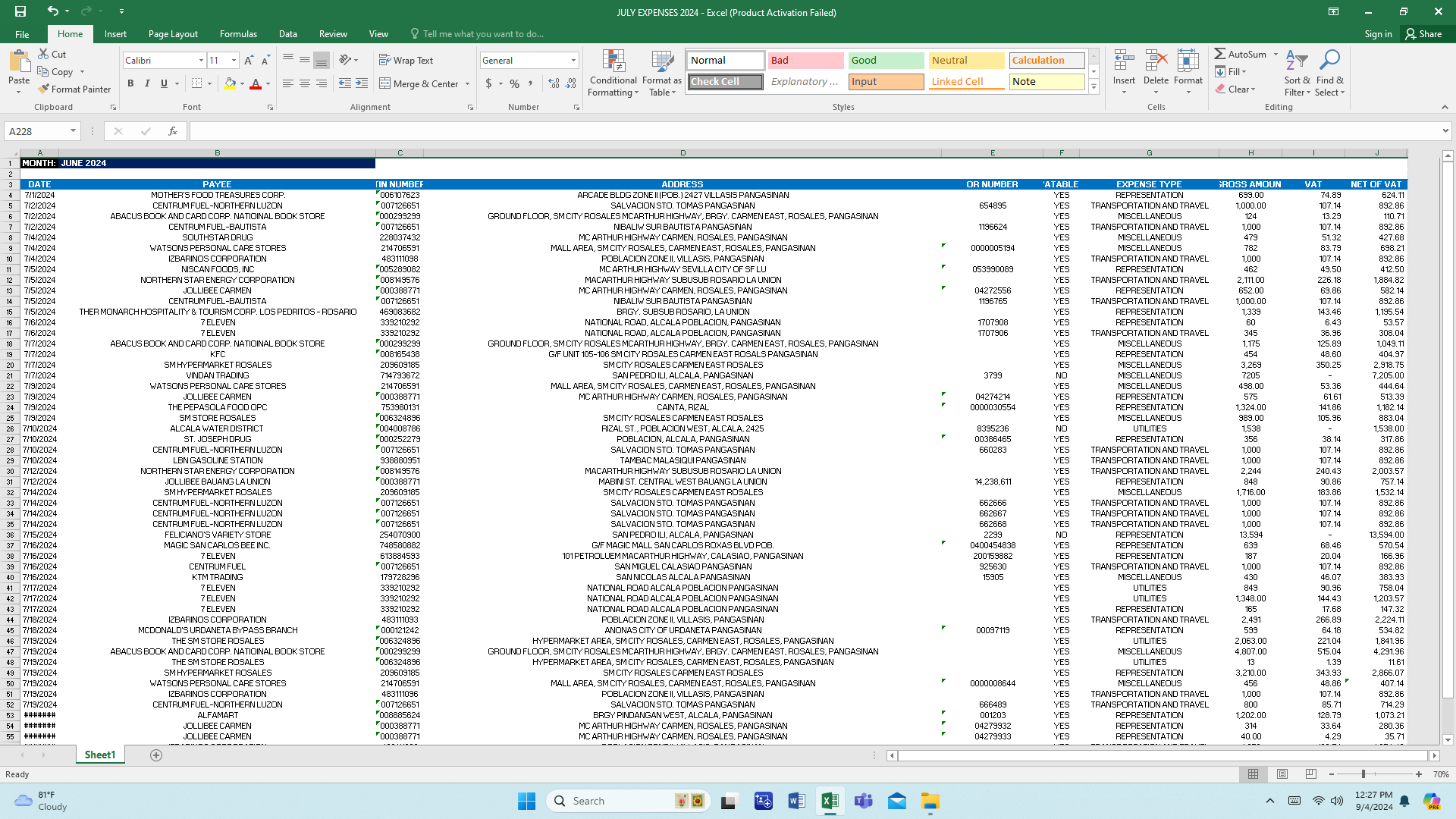Center text horizontally
Viewport: 1456px width, 819px height.
click(x=305, y=83)
